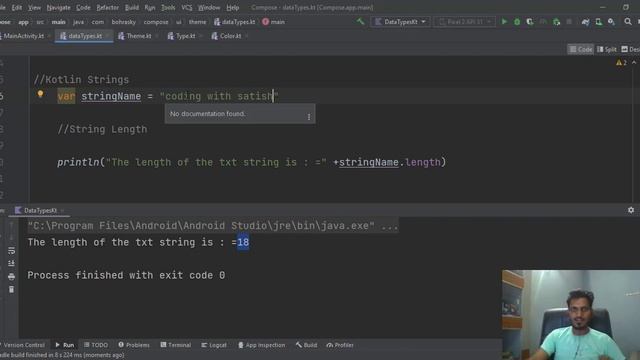Open Run panel settings gear icon
The image size is (640, 360).
coord(631,210)
